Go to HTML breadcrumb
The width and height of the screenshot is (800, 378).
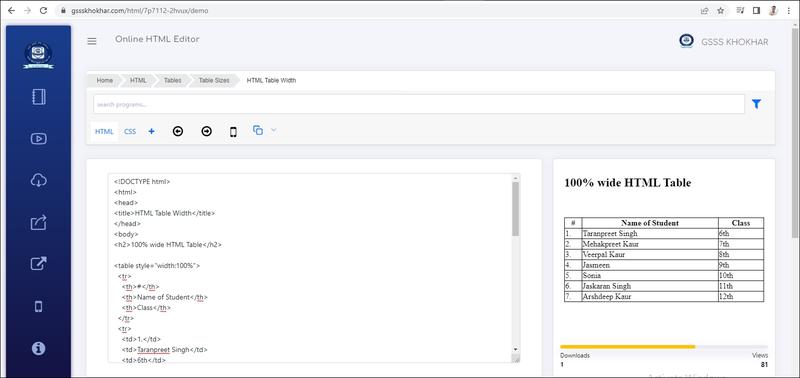(x=138, y=81)
